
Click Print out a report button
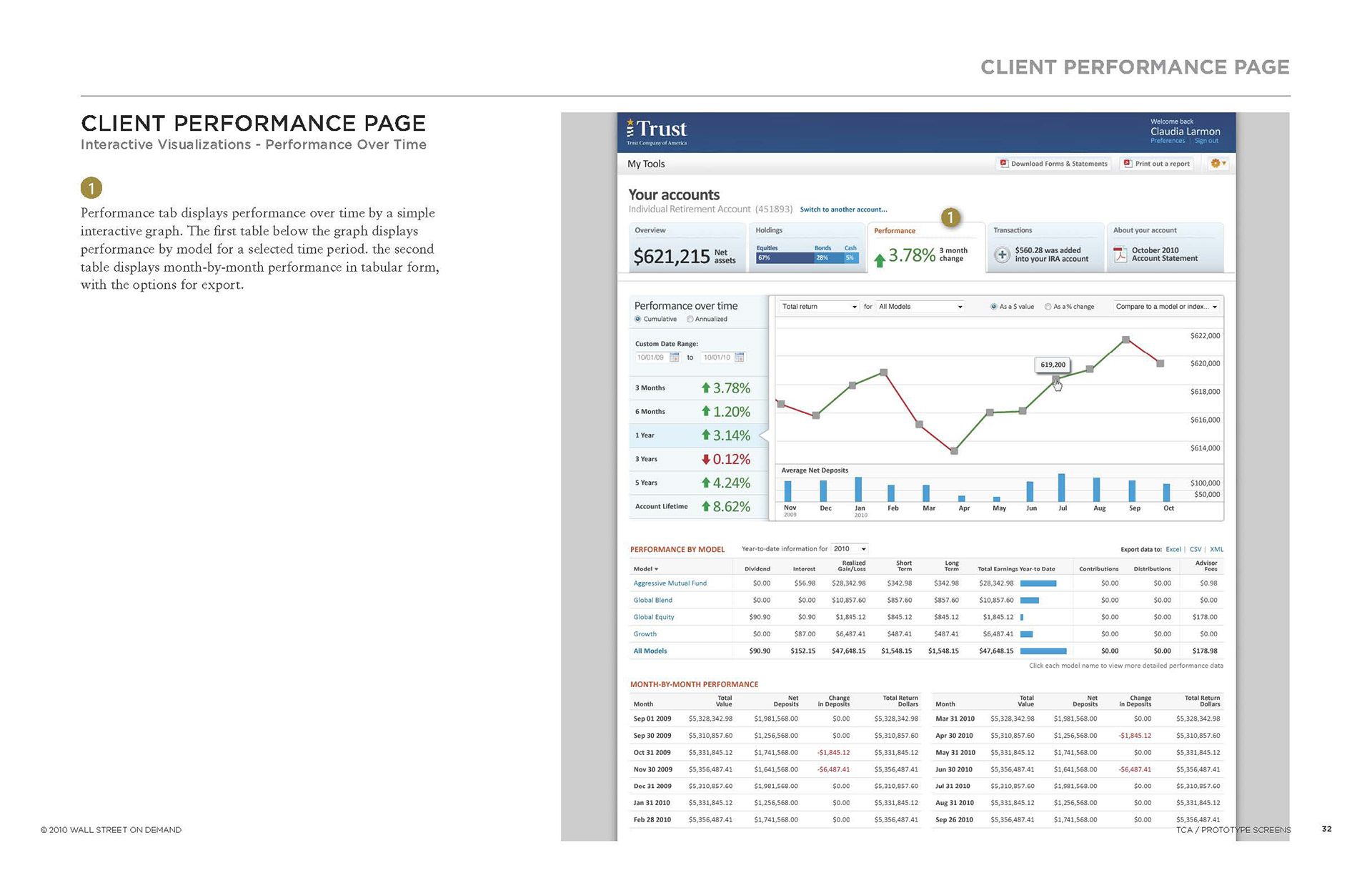pyautogui.click(x=1156, y=164)
